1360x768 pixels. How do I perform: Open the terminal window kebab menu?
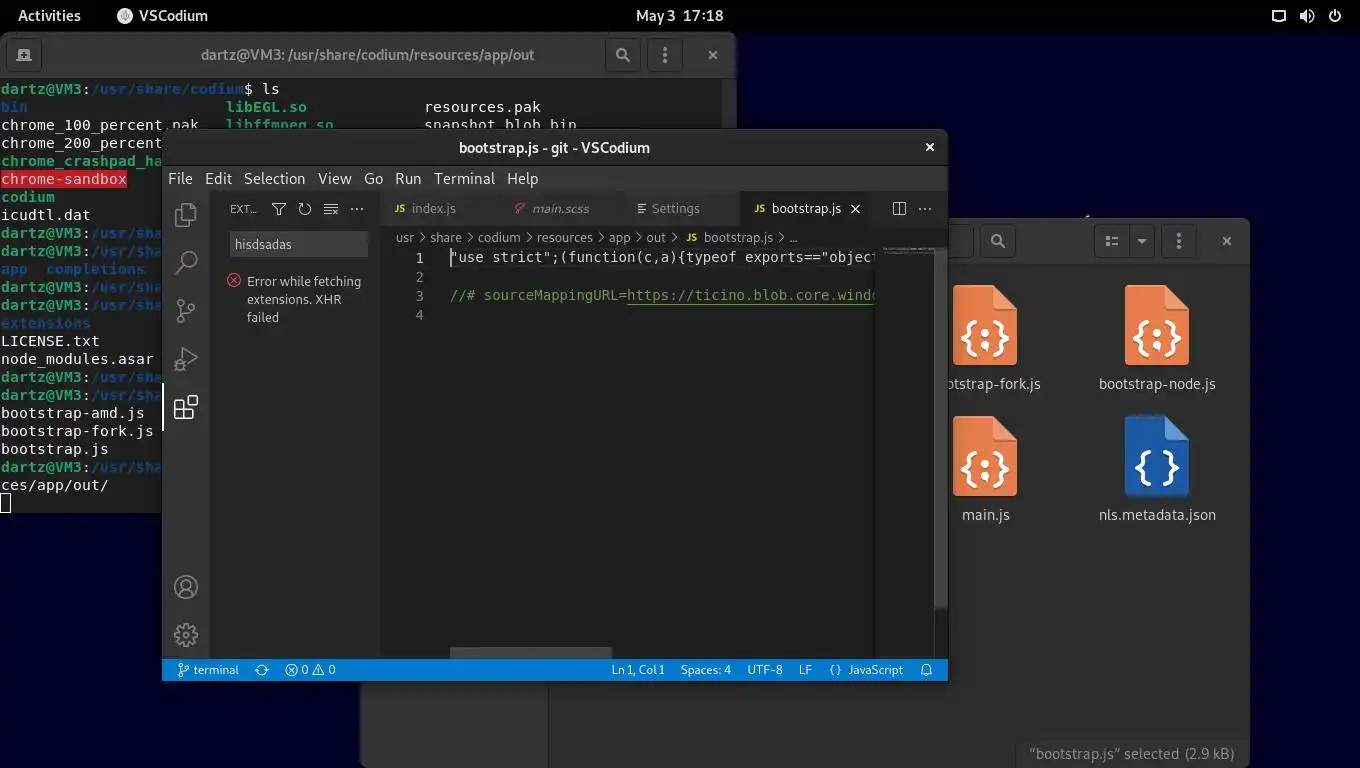[x=665, y=55]
